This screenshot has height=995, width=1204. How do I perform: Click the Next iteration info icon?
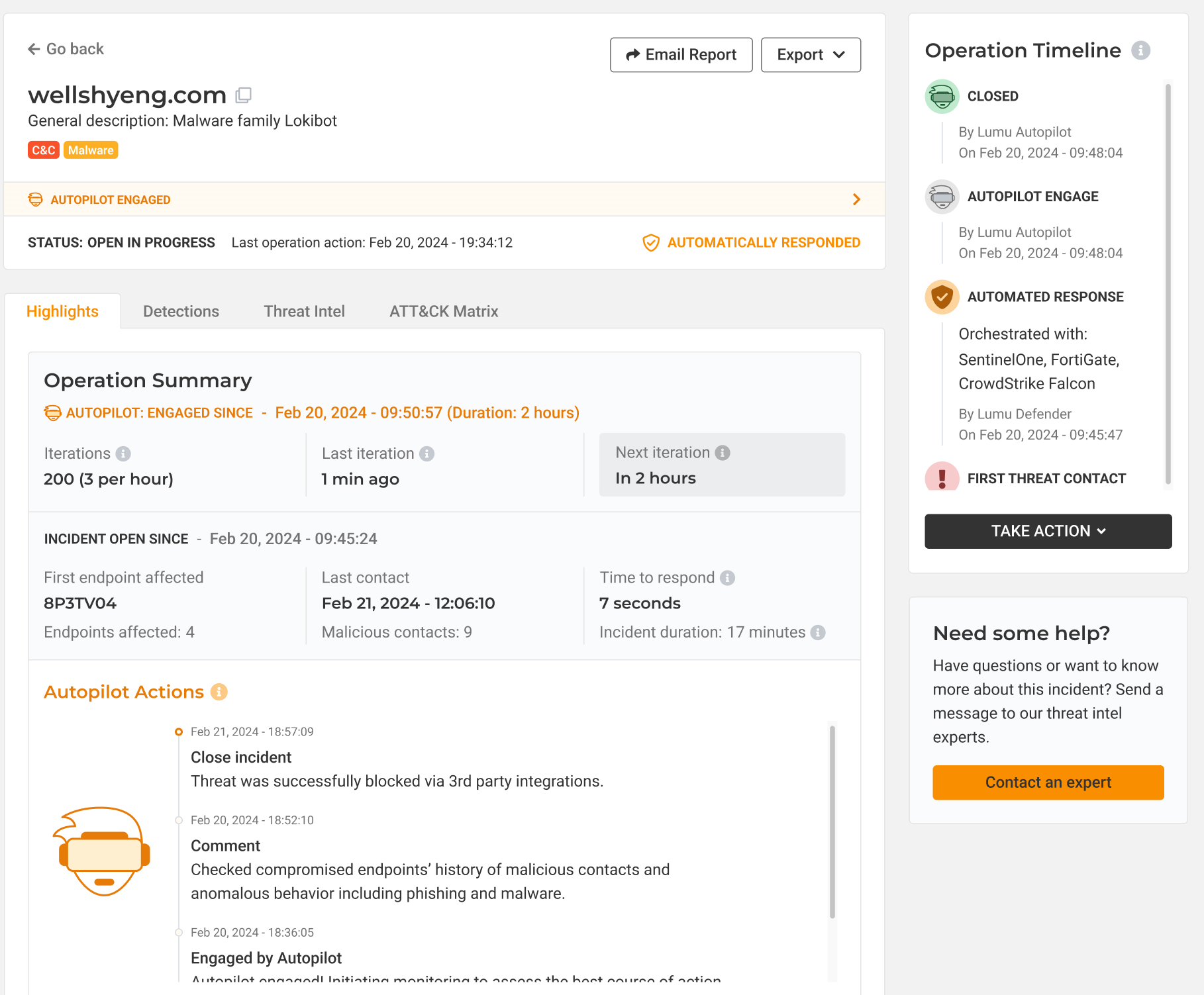[723, 453]
